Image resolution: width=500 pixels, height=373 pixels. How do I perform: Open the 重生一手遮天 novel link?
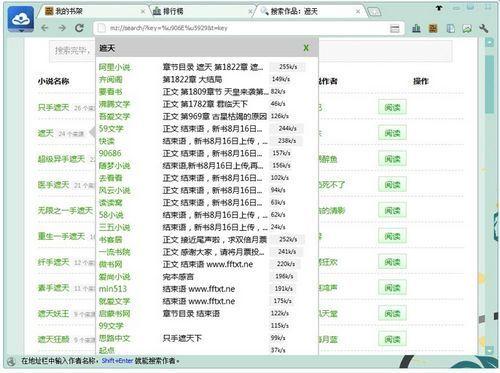61,236
